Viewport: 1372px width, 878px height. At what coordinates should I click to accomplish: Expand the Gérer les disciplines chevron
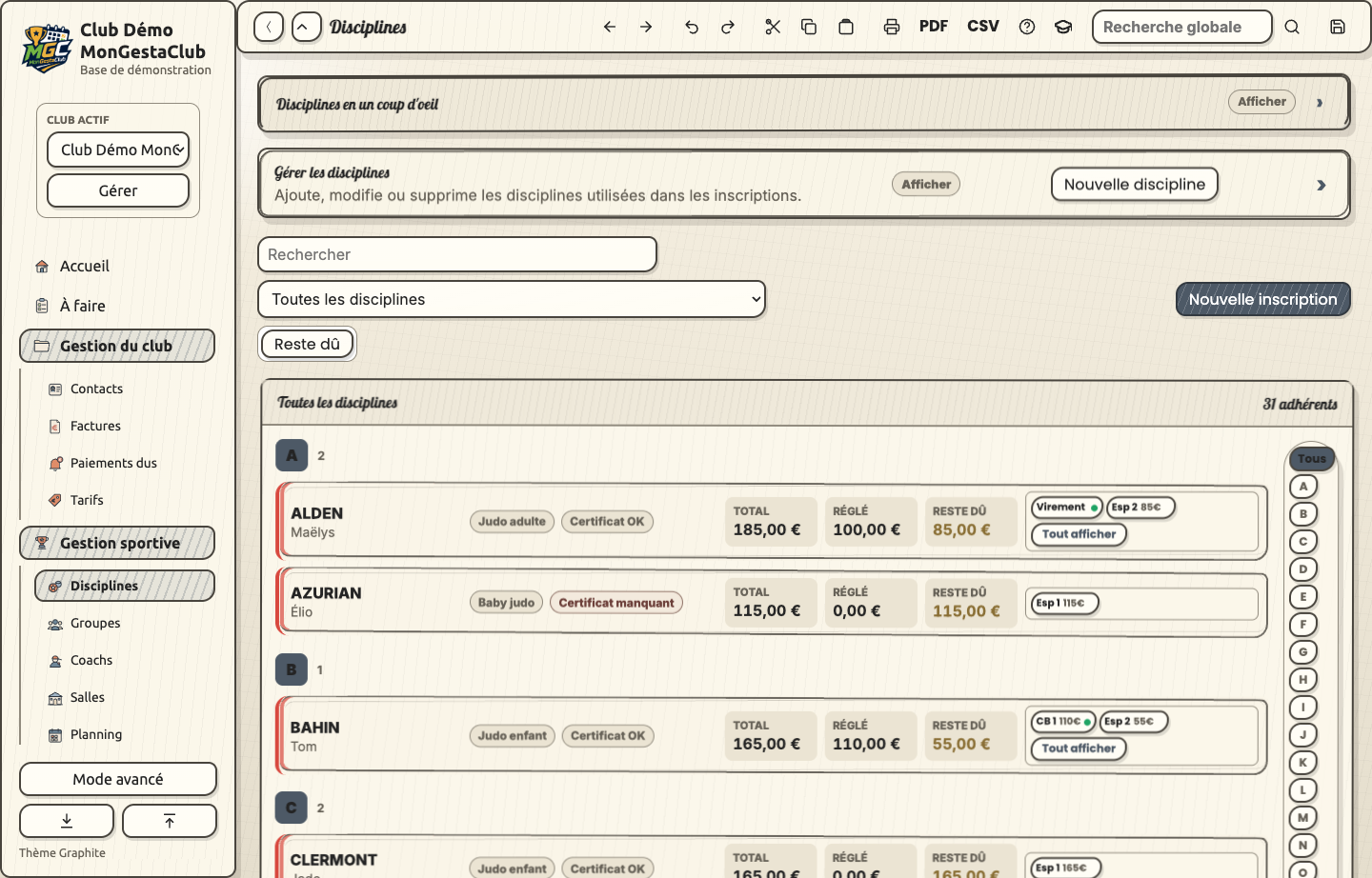pyautogui.click(x=1322, y=185)
